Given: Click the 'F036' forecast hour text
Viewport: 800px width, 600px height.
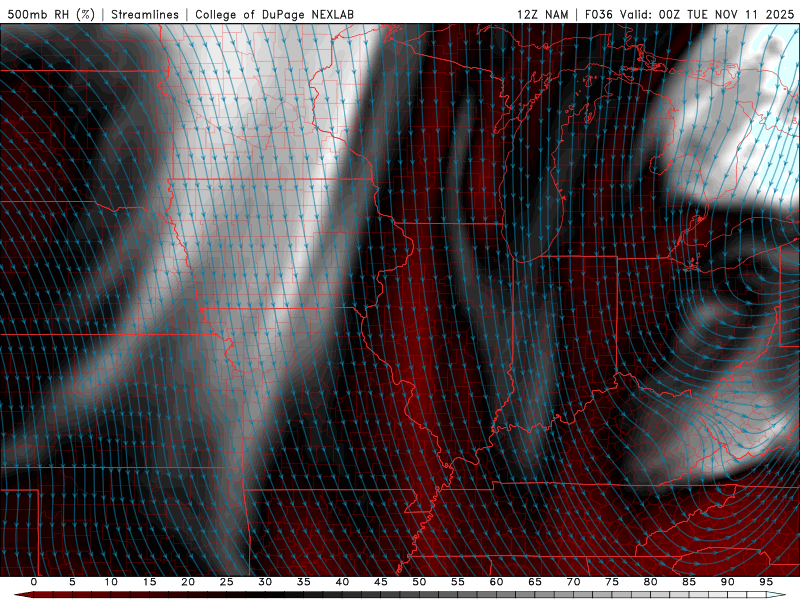Looking at the screenshot, I should pos(598,14).
